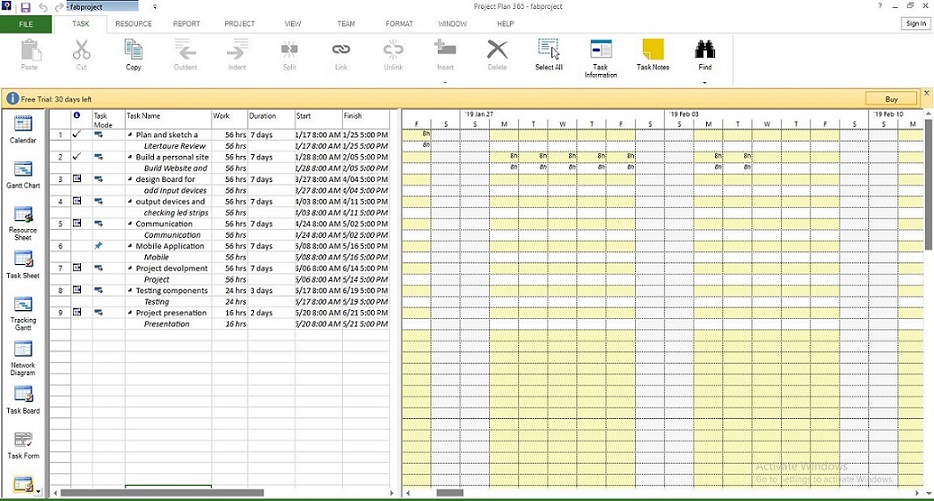Open the FILE menu tab
The width and height of the screenshot is (934, 501).
26,24
